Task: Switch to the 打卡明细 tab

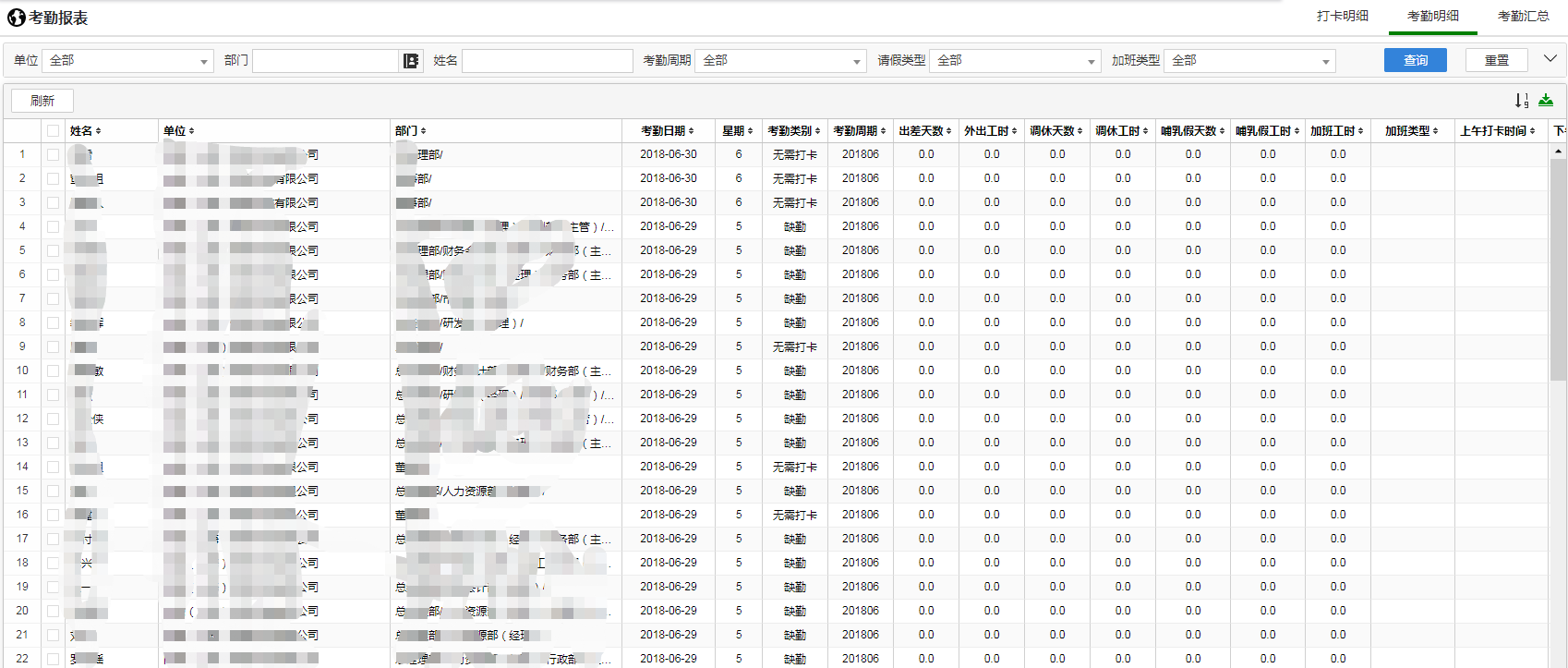Action: (x=1343, y=17)
